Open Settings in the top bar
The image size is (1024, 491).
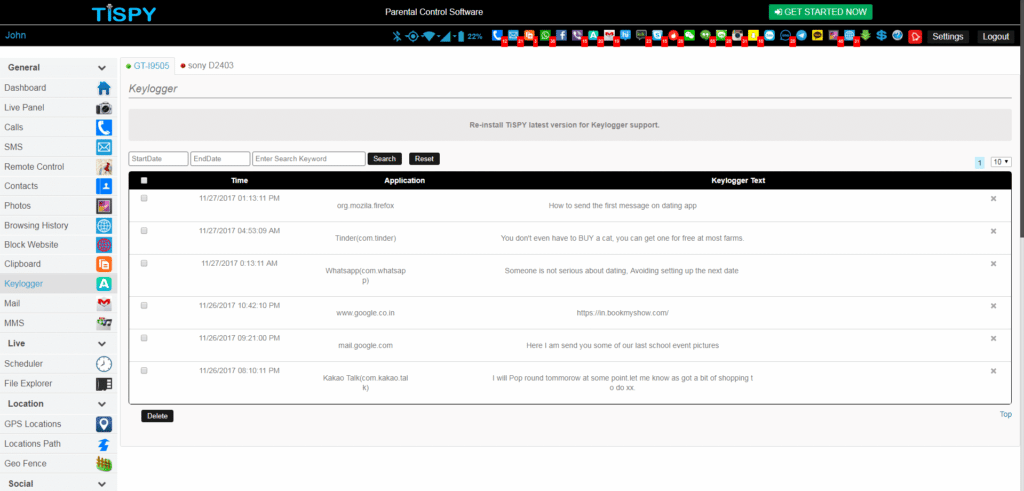pyautogui.click(x=948, y=37)
